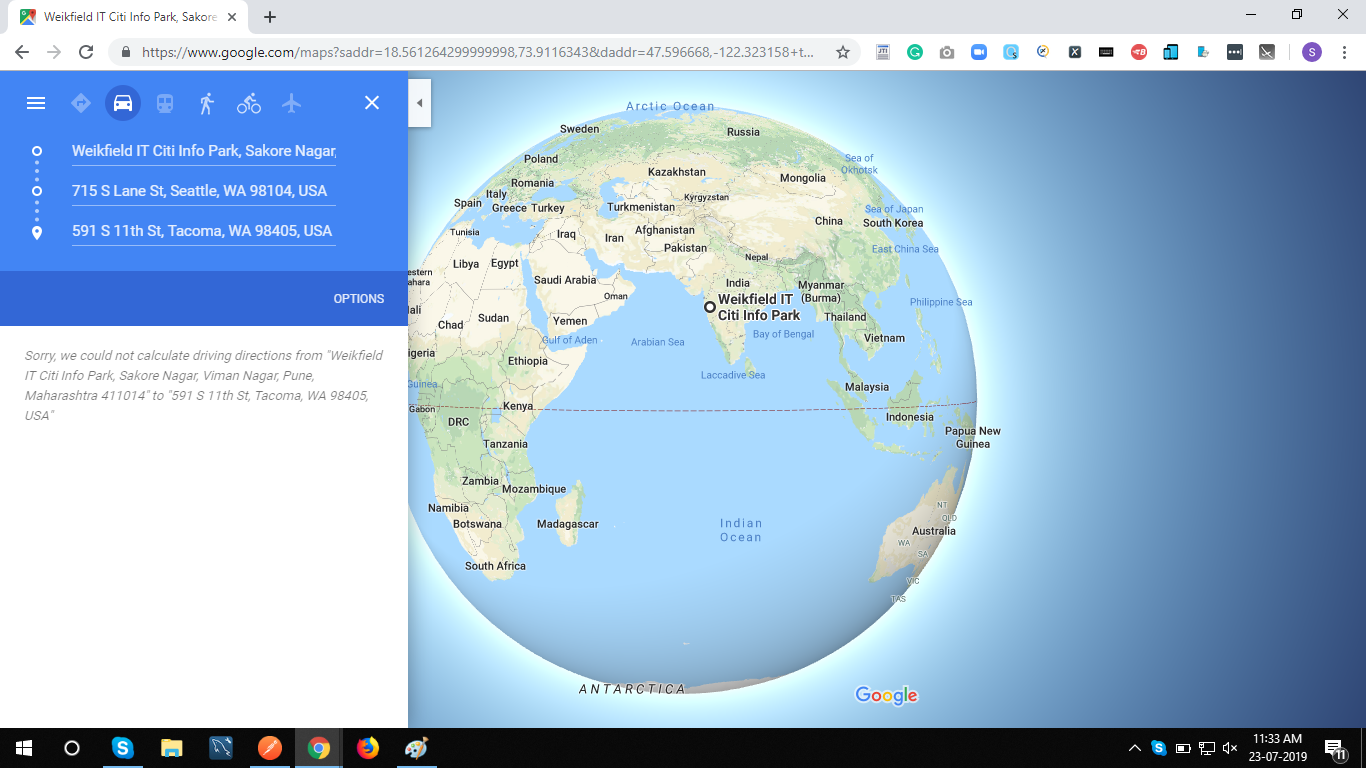Viewport: 1369px width, 770px height.
Task: Edit the Weikfield IT Citi Info Park origin field
Action: point(204,151)
